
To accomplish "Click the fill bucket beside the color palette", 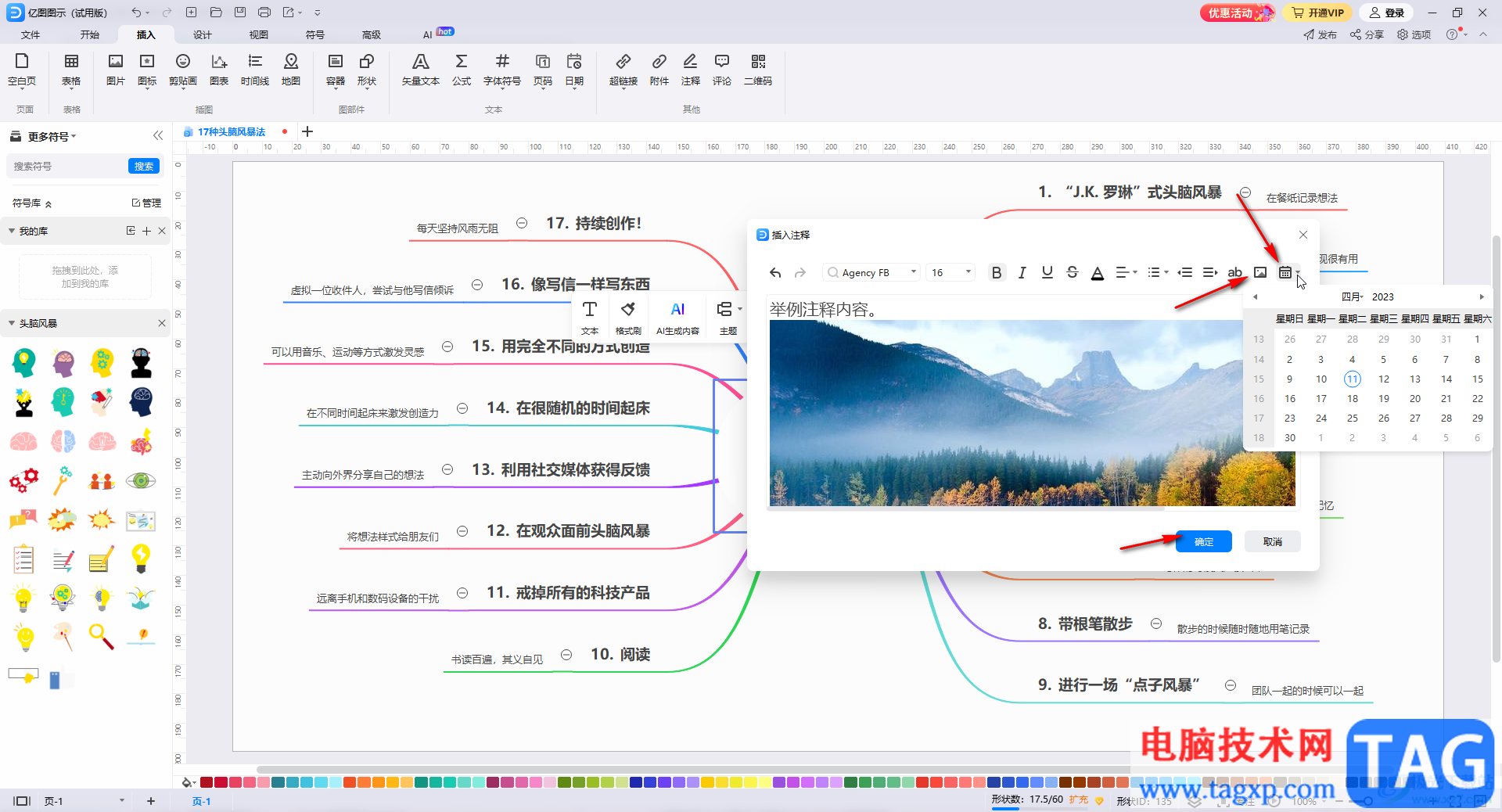I will [x=186, y=782].
